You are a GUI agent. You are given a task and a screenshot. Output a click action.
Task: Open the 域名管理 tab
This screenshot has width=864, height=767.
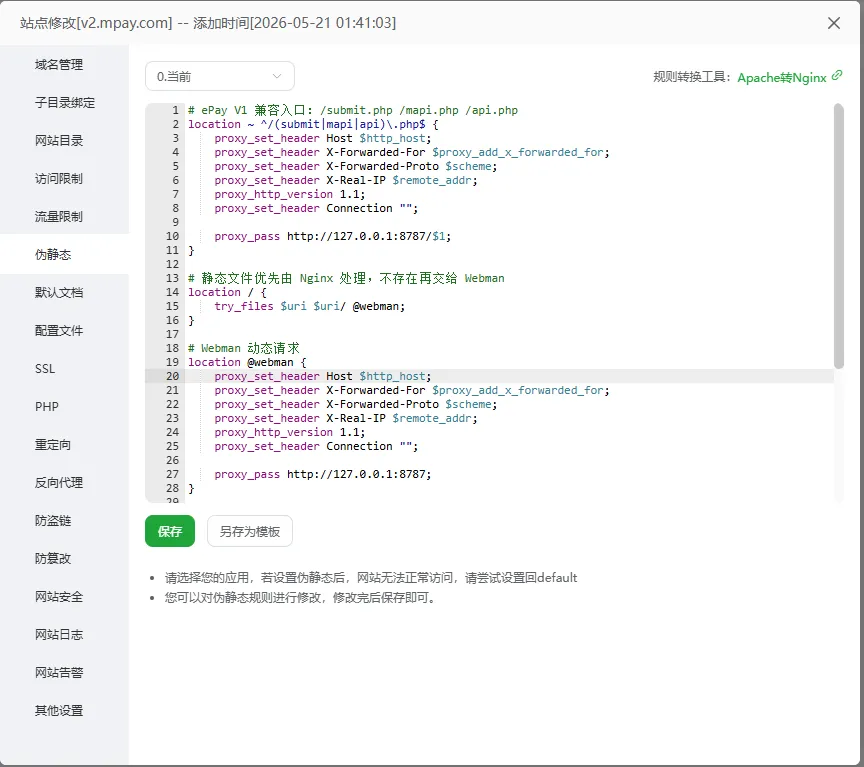click(59, 64)
